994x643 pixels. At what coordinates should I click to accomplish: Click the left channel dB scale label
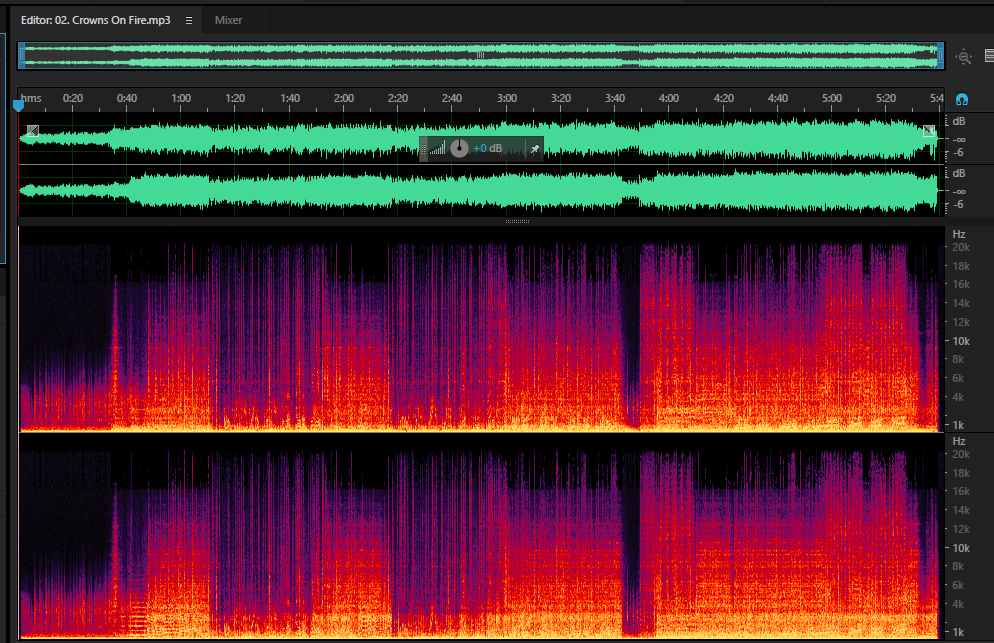[958, 121]
